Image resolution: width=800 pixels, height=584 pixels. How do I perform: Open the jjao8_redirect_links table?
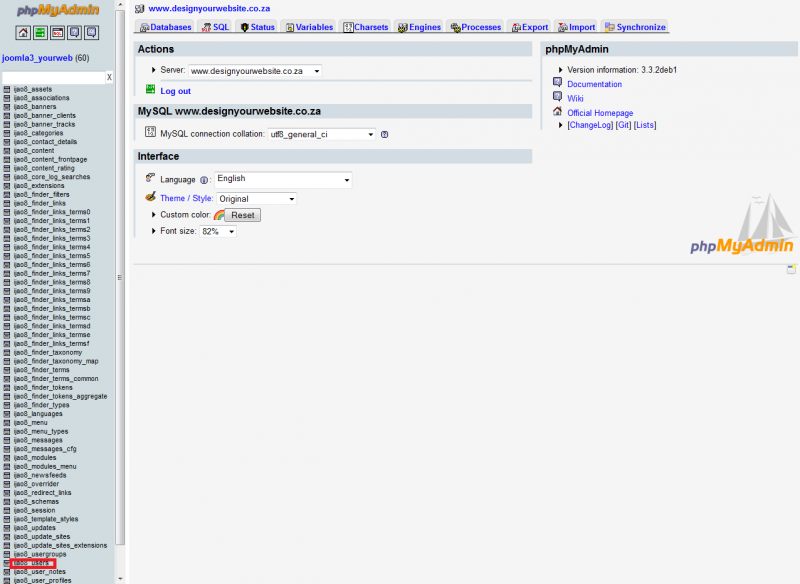(x=42, y=493)
